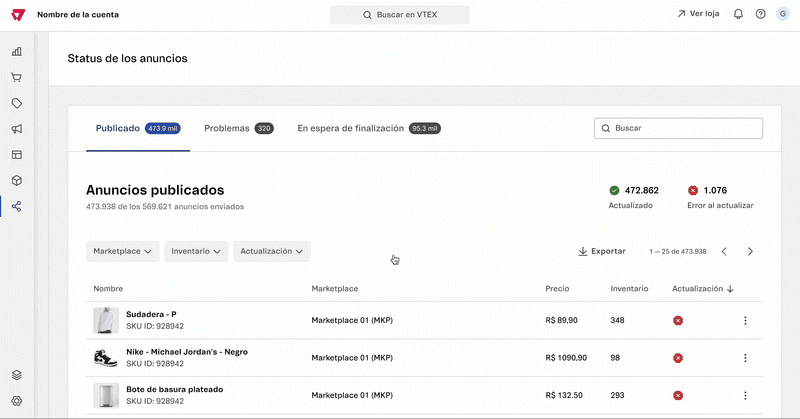Click the Buscar search field in listings

pyautogui.click(x=678, y=129)
